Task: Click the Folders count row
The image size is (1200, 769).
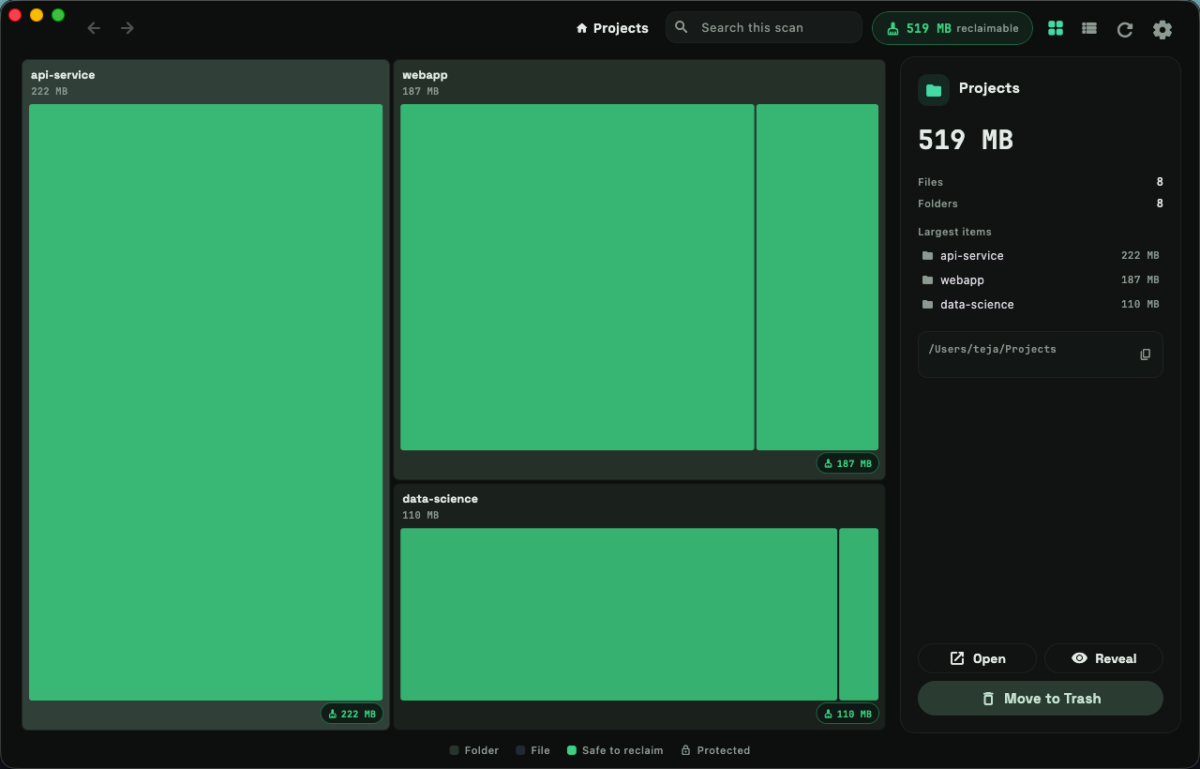Action: (1040, 203)
